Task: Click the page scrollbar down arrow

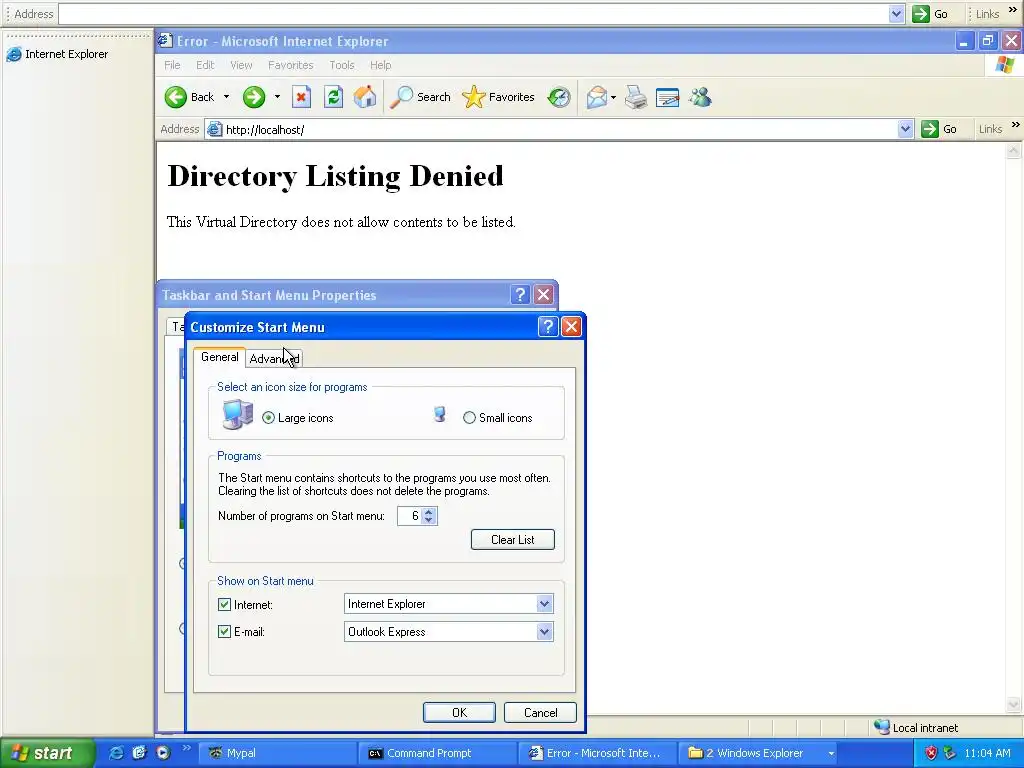Action: click(1014, 704)
